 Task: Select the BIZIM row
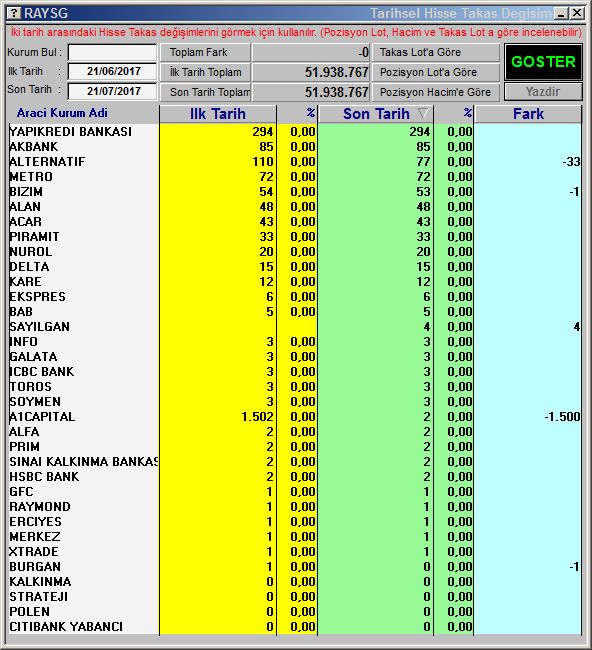(295, 192)
